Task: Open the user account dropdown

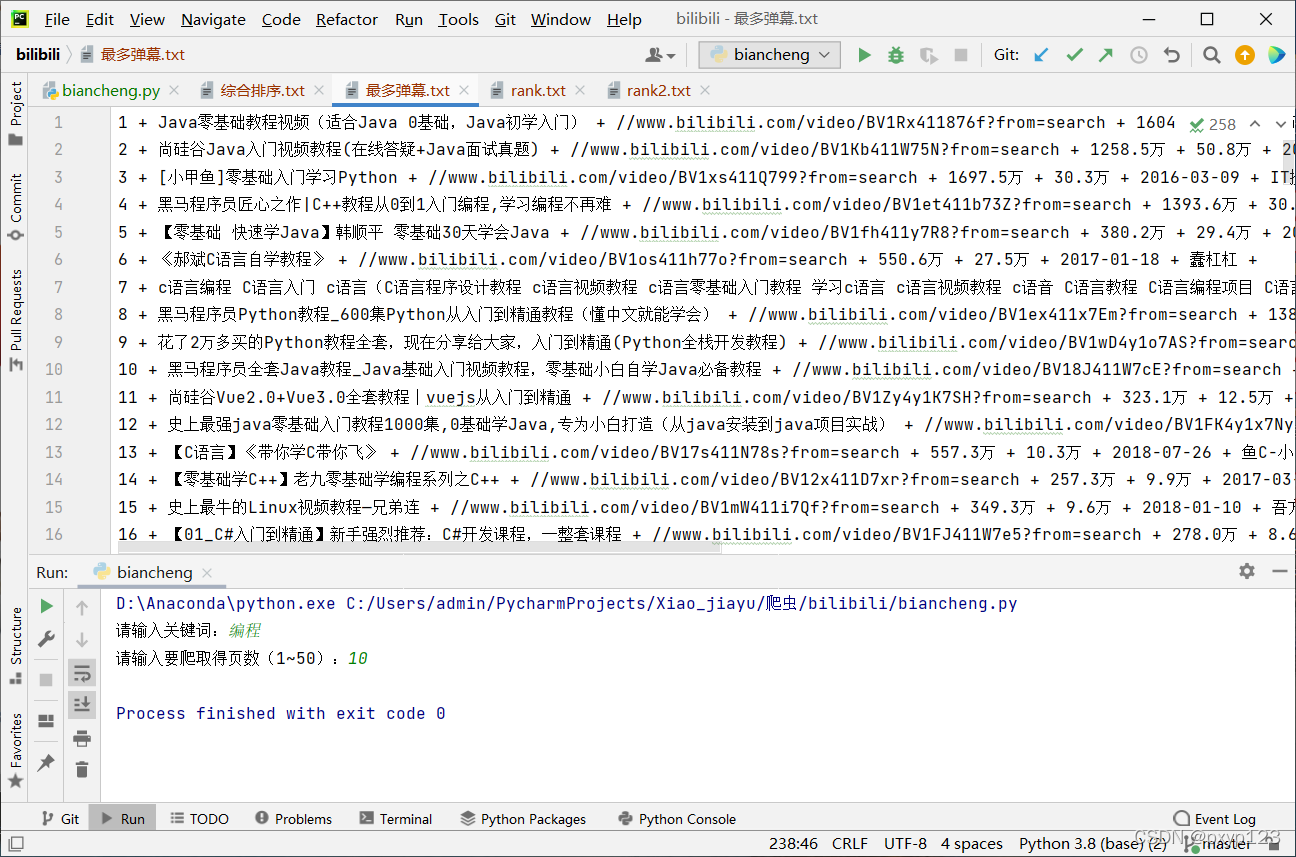Action: [x=660, y=55]
